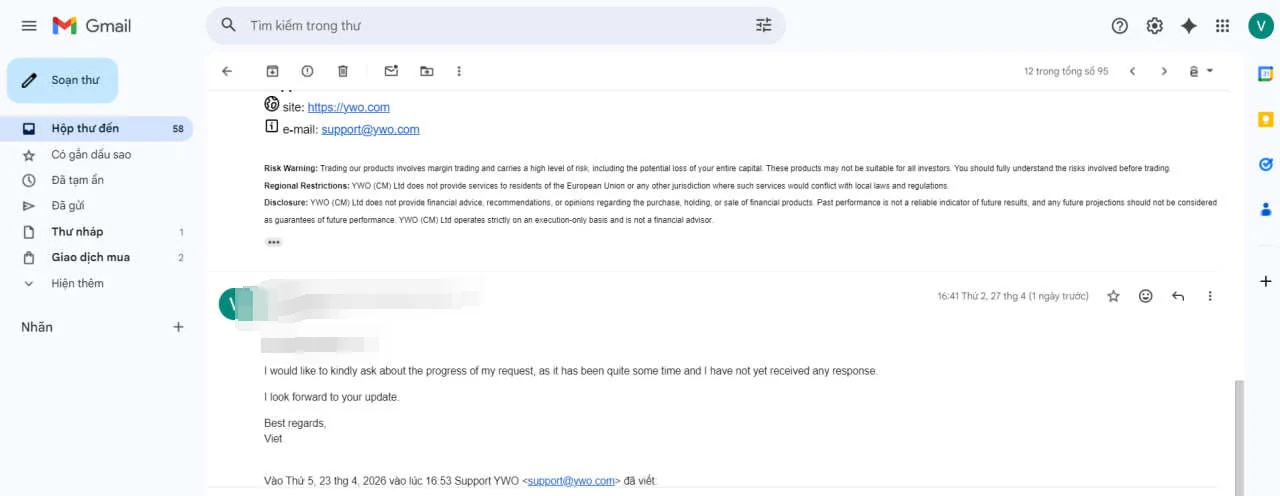Open Gemini sparkle assistant icon

coord(1188,26)
